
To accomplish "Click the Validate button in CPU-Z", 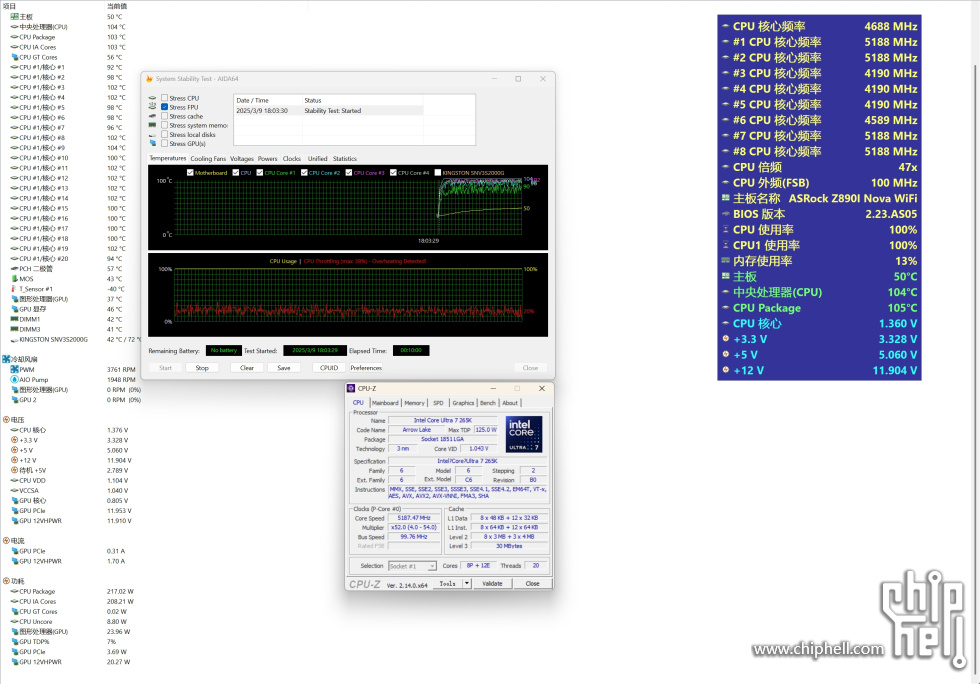I will [492, 583].
